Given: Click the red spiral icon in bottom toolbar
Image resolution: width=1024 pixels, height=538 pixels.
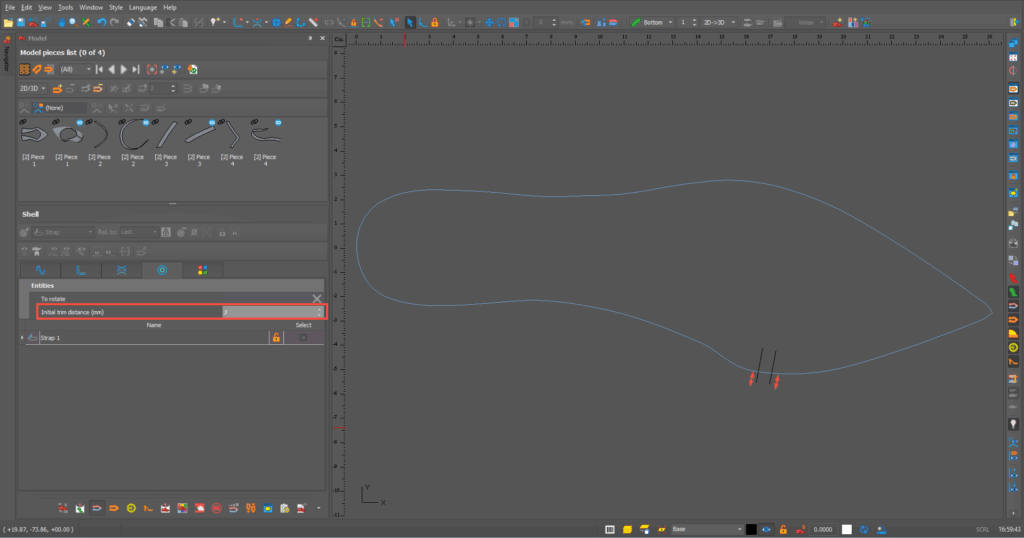Looking at the screenshot, I should (217, 508).
